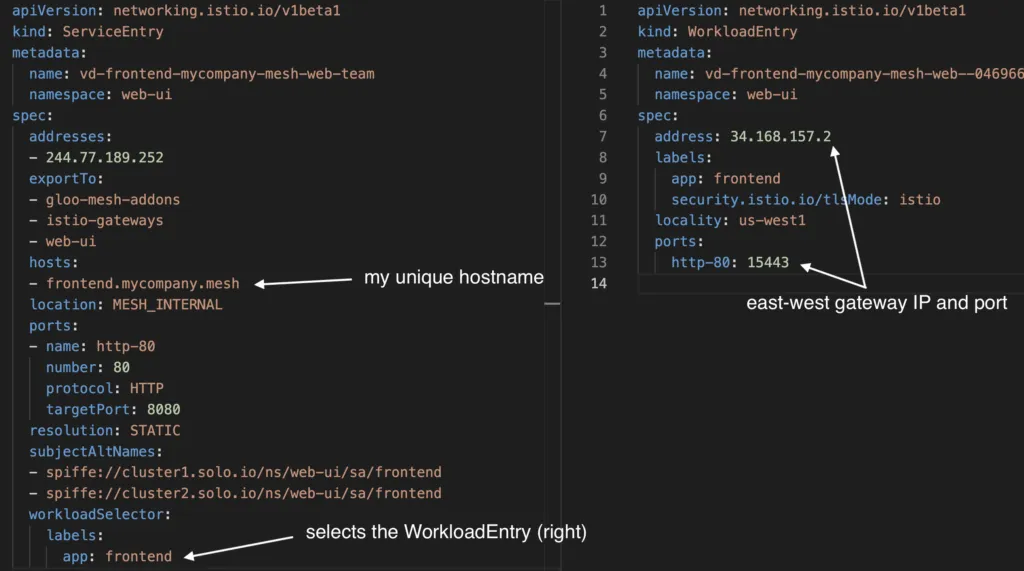Click the 'subjectAltNames:' key
The image size is (1024, 571).
(95, 451)
